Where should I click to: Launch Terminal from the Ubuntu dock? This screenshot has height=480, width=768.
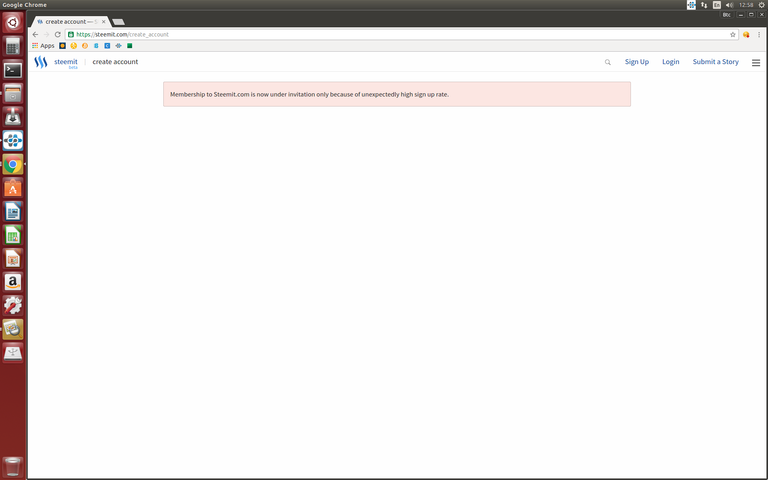pyautogui.click(x=13, y=70)
